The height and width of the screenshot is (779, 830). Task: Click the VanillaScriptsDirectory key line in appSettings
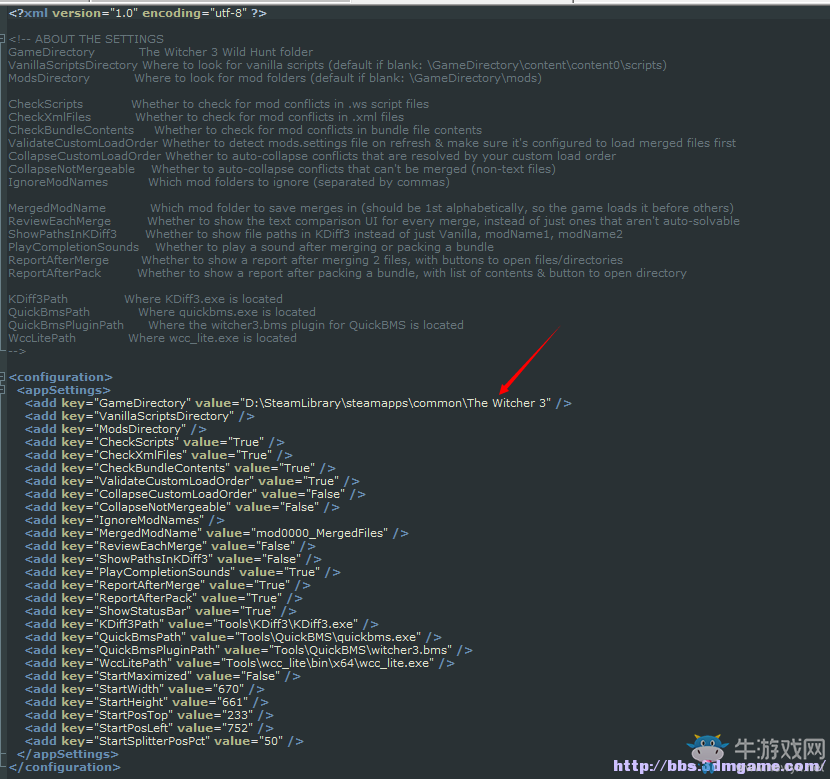pos(140,416)
